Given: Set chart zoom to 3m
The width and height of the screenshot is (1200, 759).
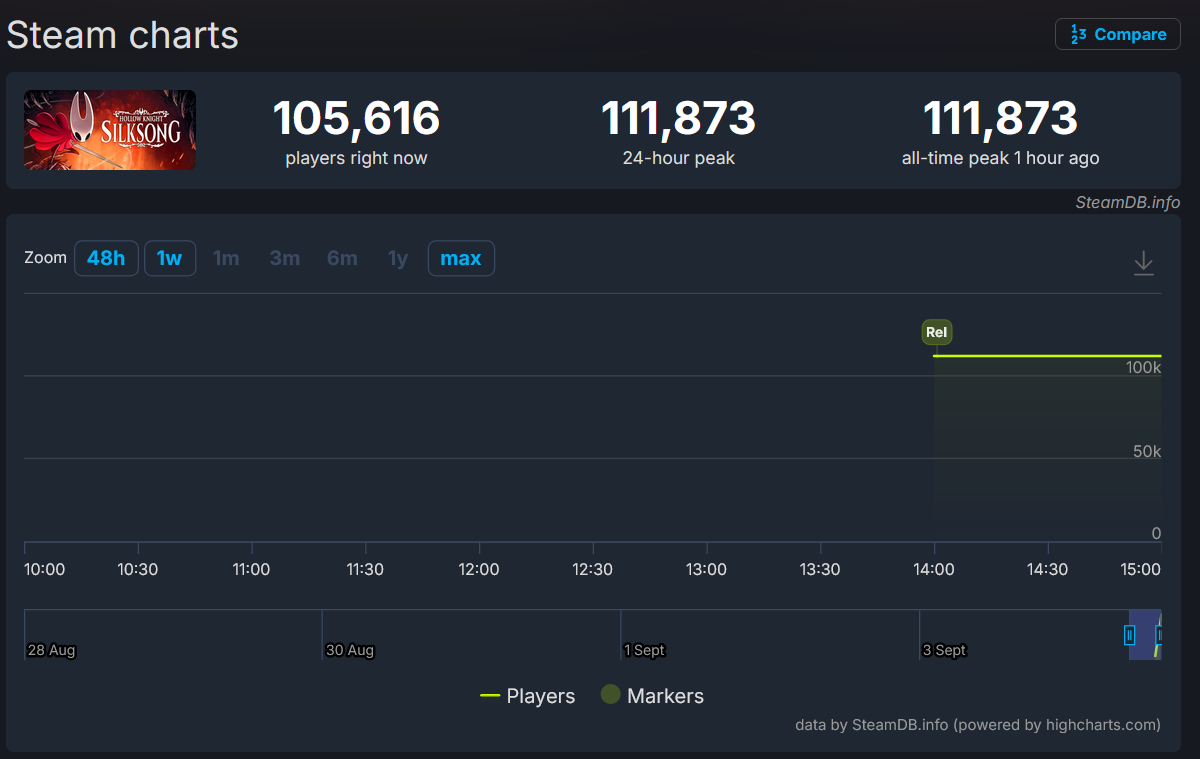Looking at the screenshot, I should [x=284, y=258].
